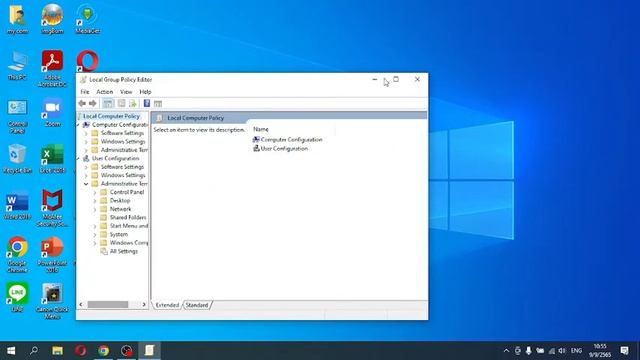Click the Show/Hide Action Pane toolbar icon

tap(158, 103)
